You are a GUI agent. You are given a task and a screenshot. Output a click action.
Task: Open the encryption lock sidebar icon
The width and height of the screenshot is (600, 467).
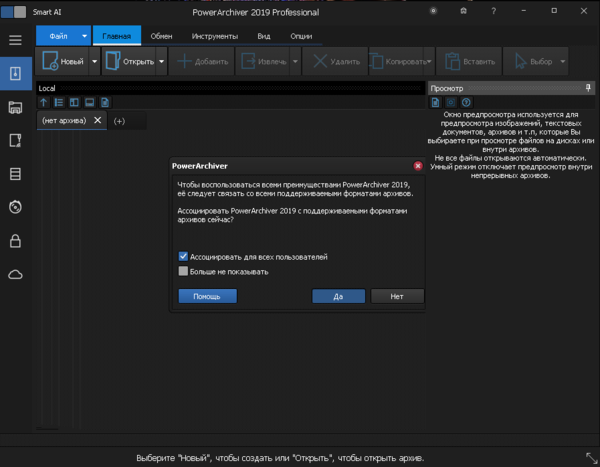tap(15, 241)
